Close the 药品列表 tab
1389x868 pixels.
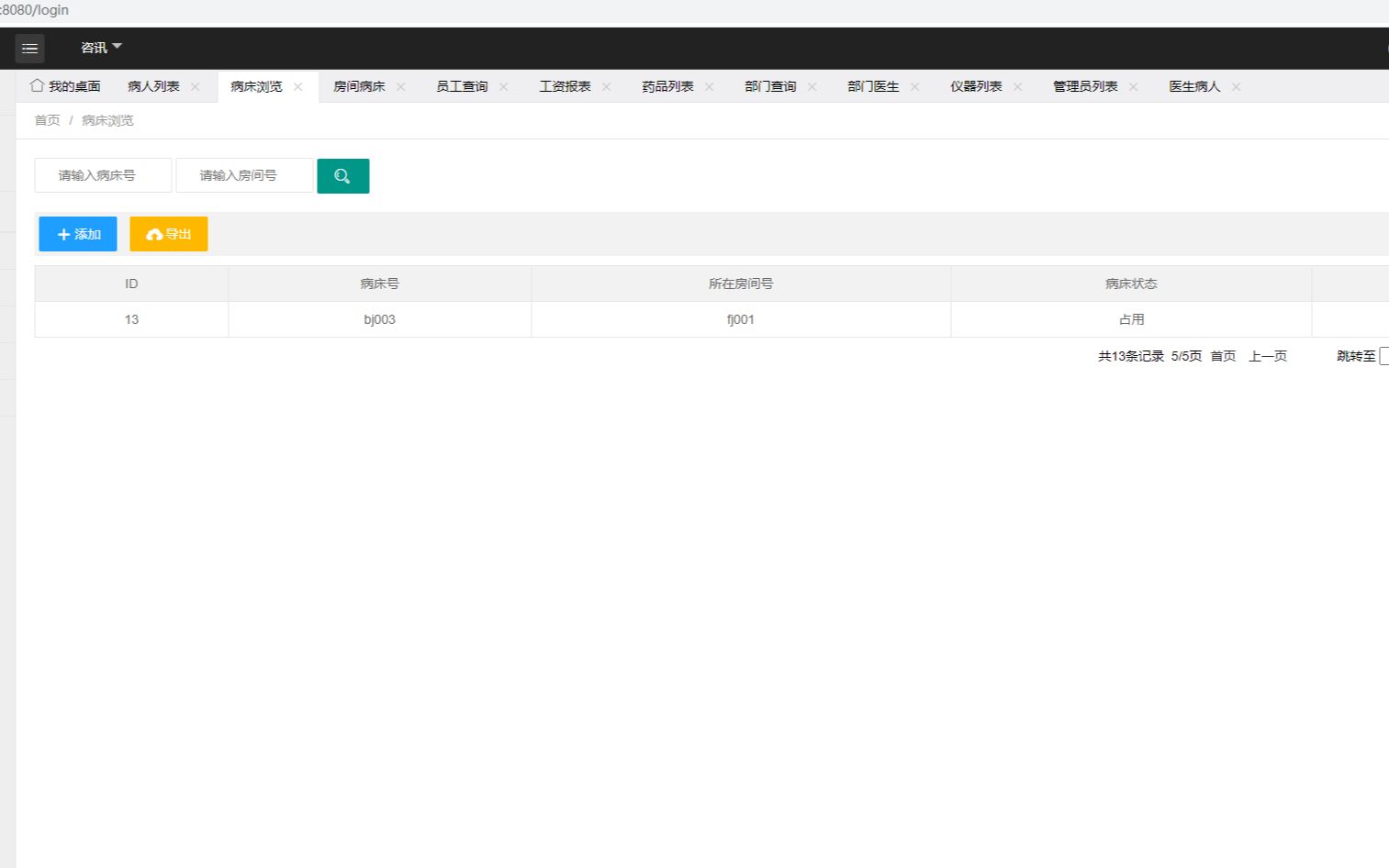click(710, 87)
